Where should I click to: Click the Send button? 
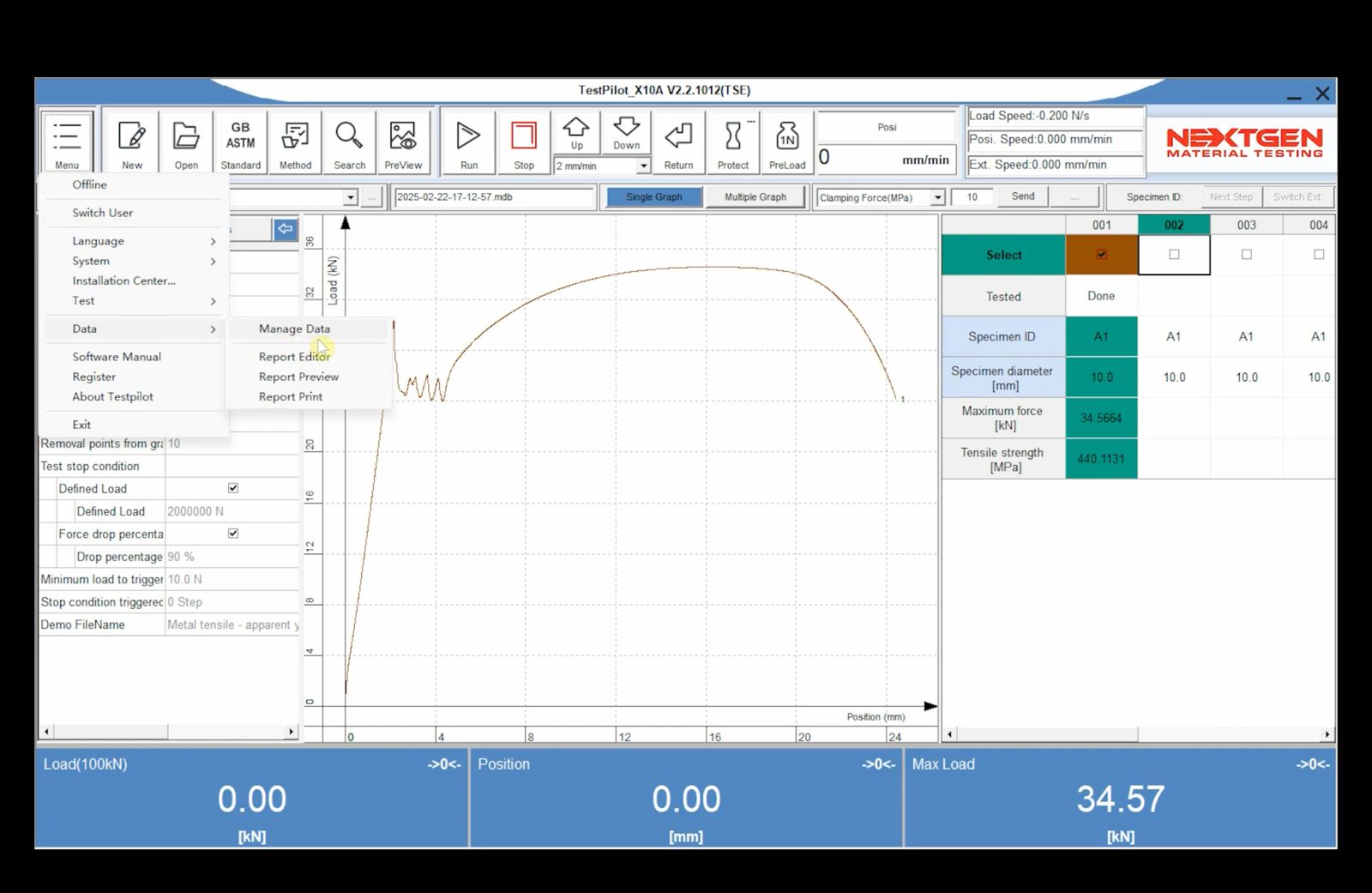click(1023, 196)
